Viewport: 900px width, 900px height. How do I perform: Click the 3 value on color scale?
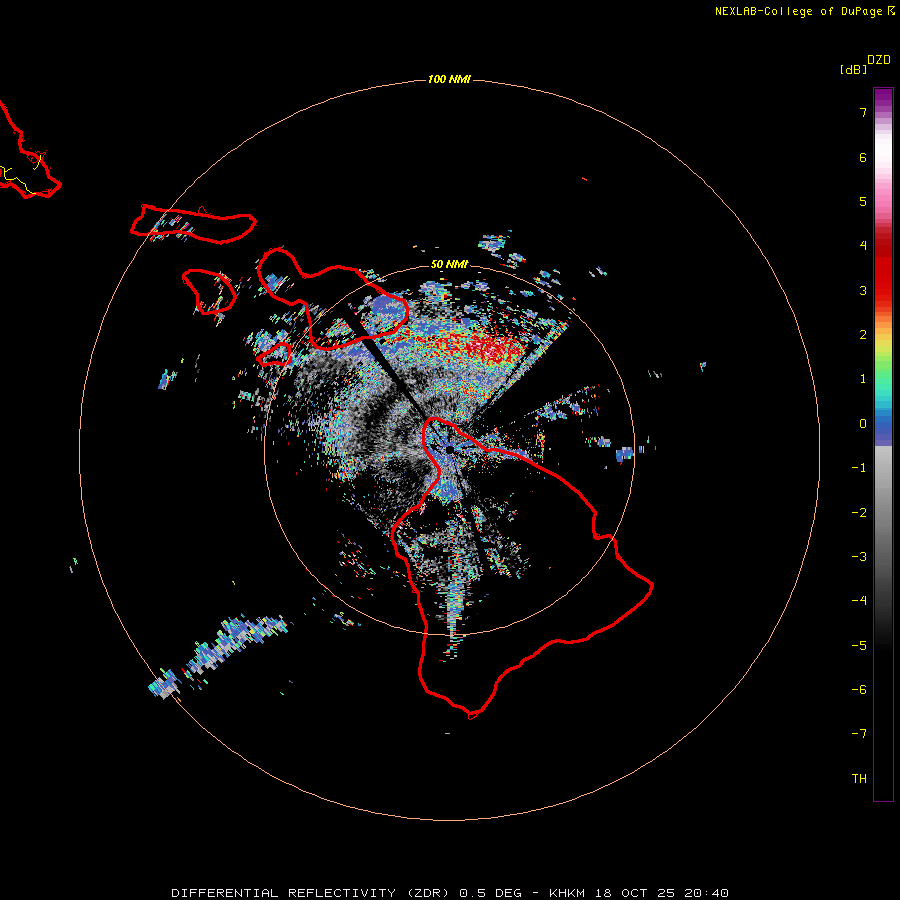863,290
